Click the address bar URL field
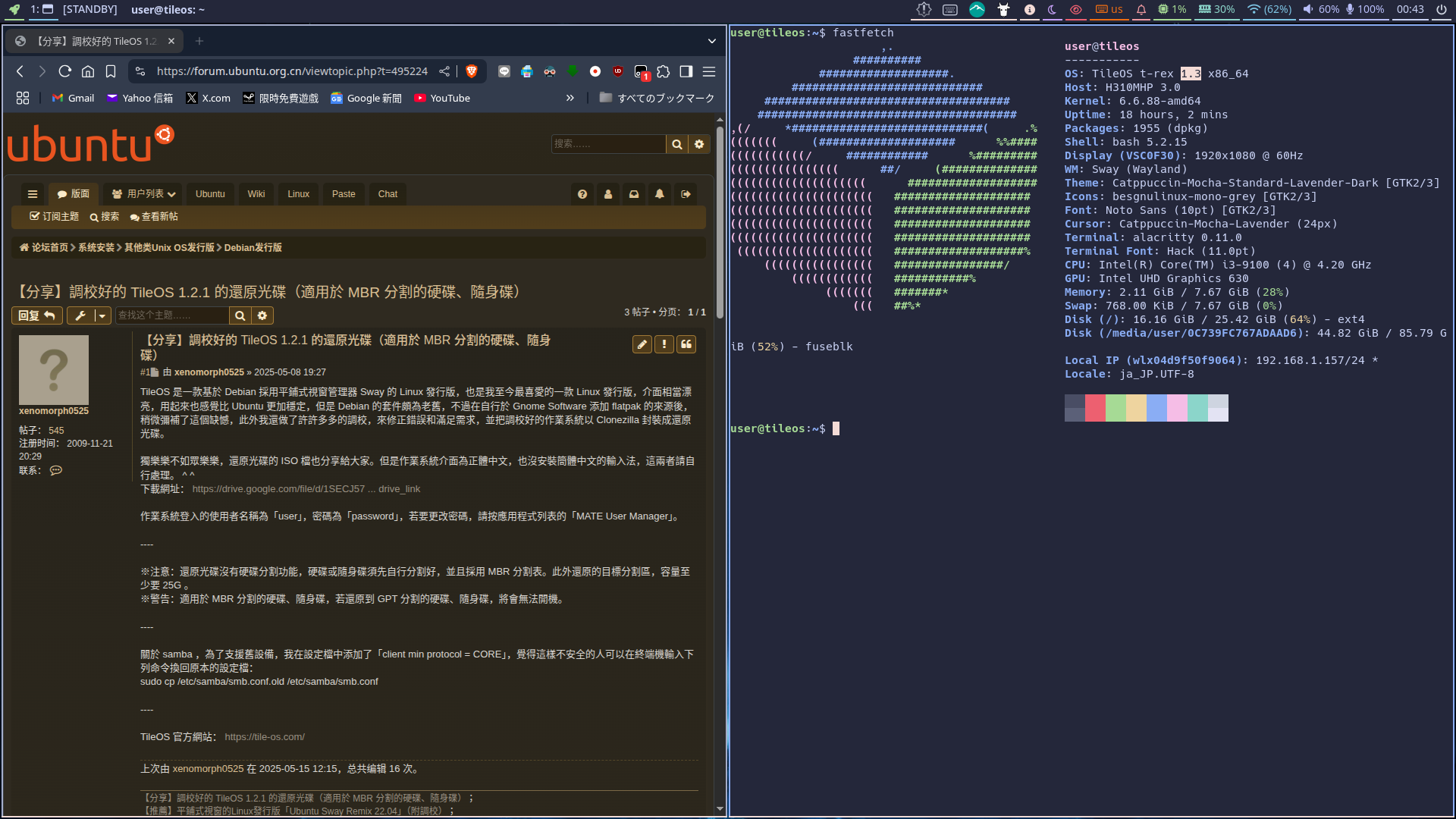Viewport: 1456px width, 819px height. [292, 71]
